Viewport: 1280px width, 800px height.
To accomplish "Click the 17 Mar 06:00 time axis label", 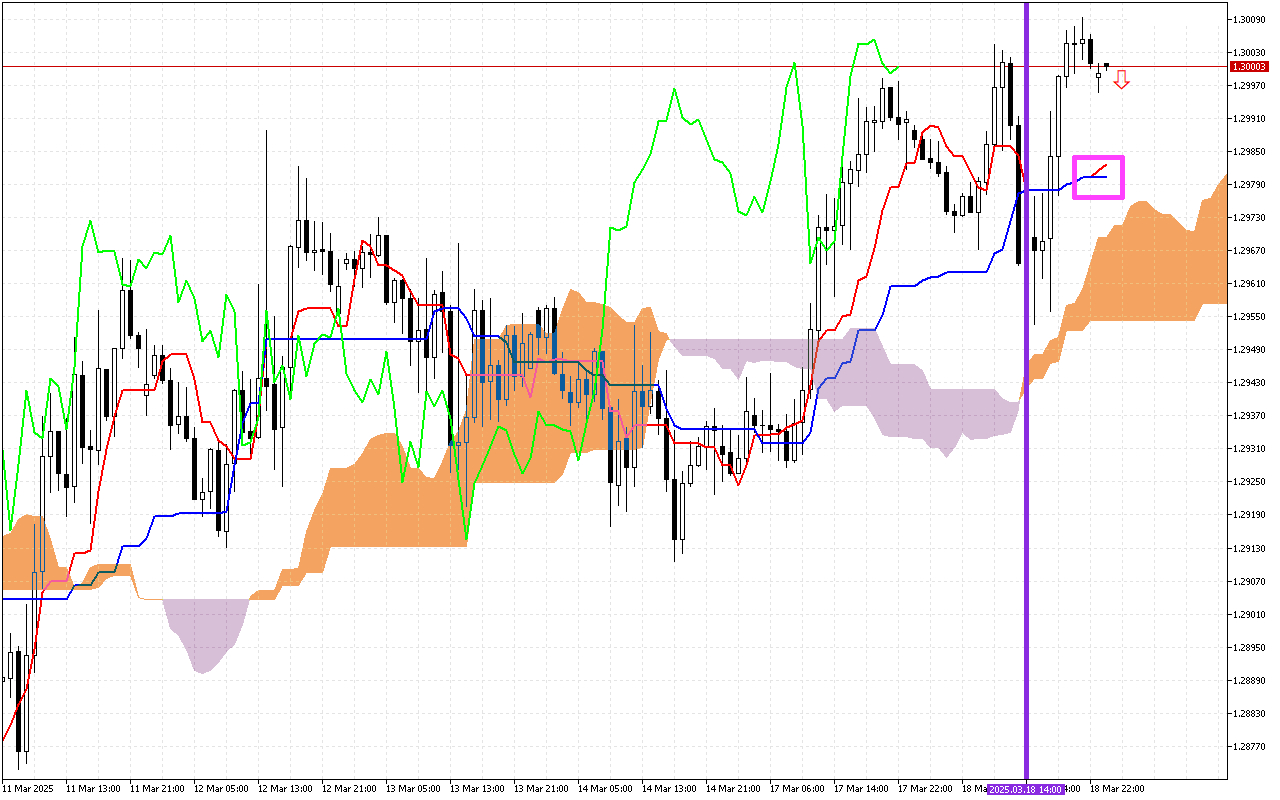I will (x=797, y=789).
